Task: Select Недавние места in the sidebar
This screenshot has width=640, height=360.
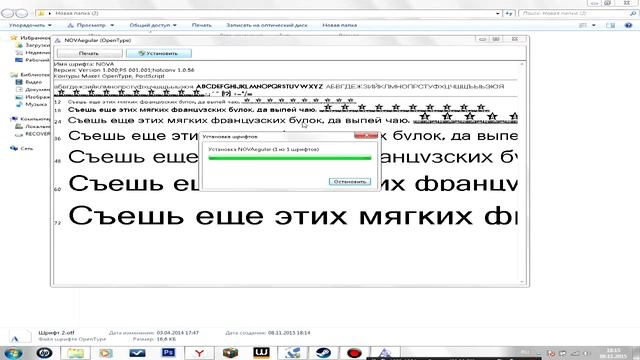Action: click(x=34, y=52)
